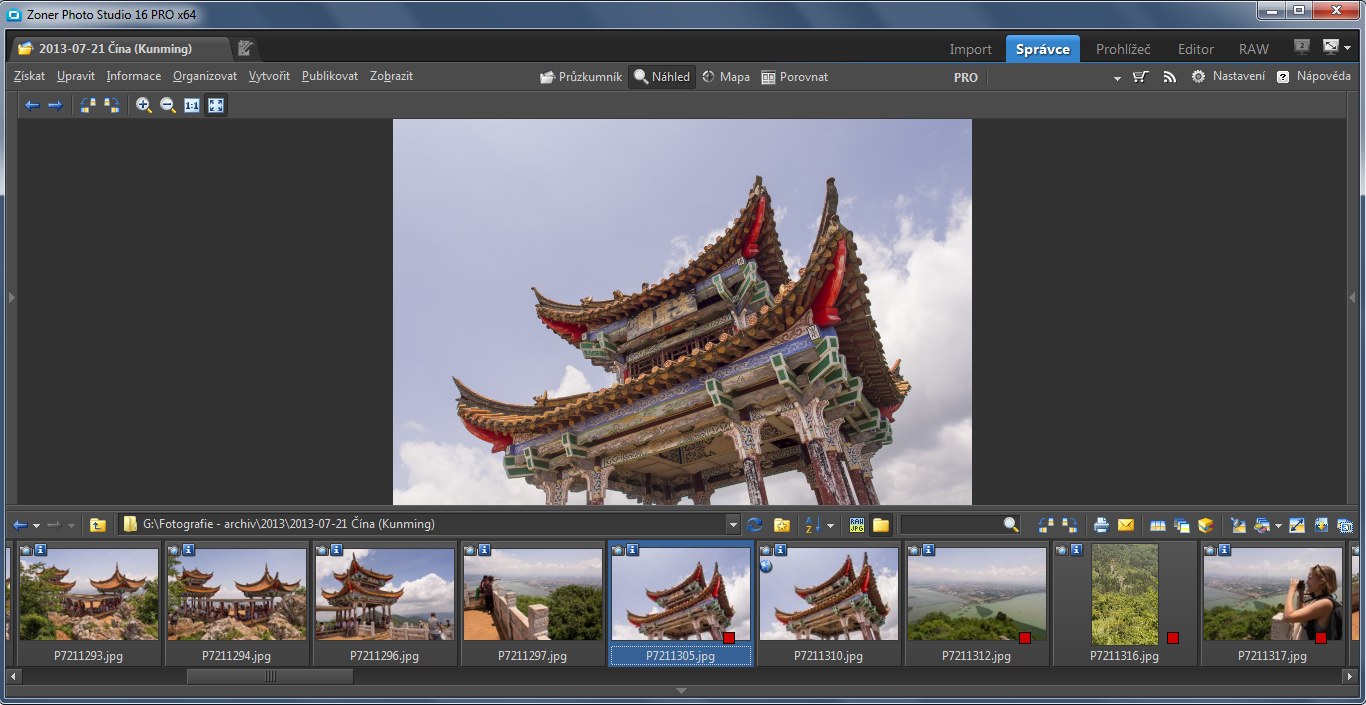
Task: Set the preview zoom to 1:1
Action: click(x=192, y=105)
